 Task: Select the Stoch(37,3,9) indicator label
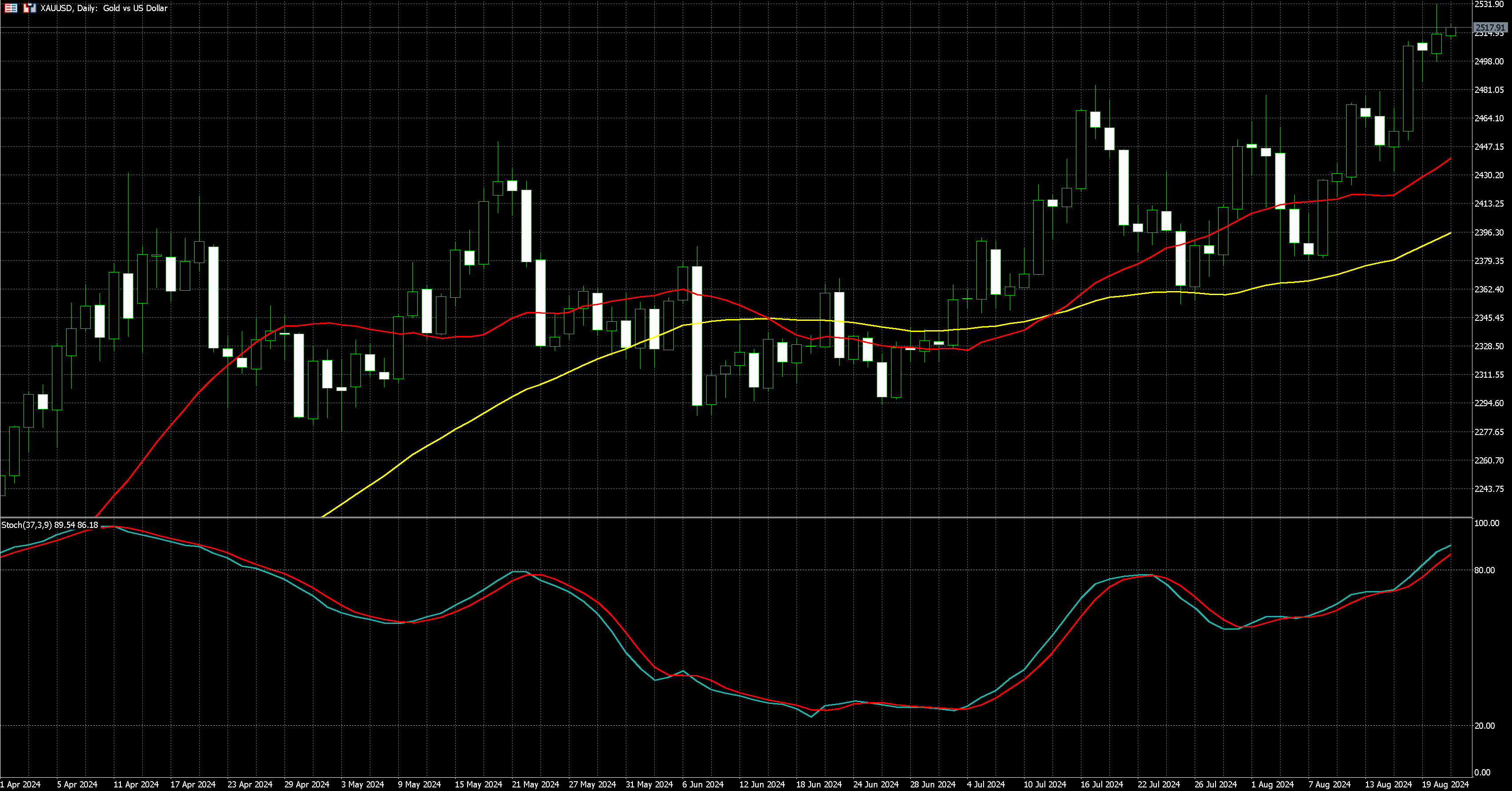49,525
